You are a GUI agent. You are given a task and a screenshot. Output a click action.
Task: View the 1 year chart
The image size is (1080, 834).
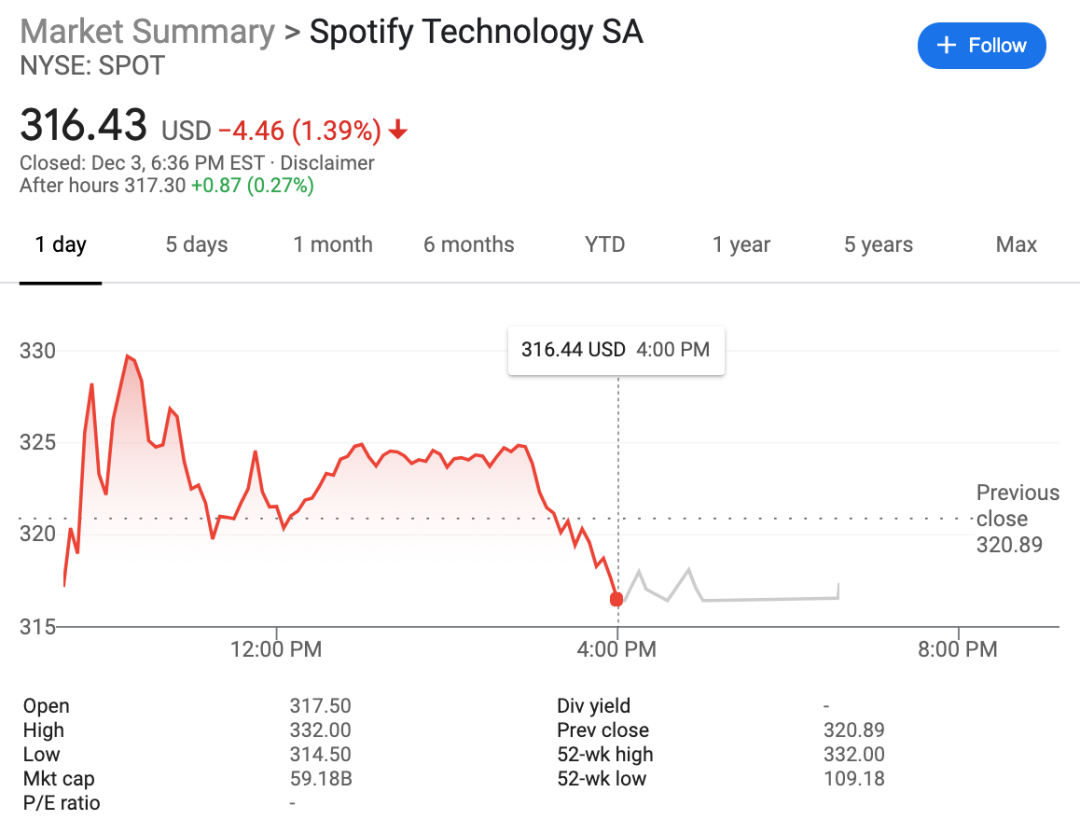pos(741,245)
